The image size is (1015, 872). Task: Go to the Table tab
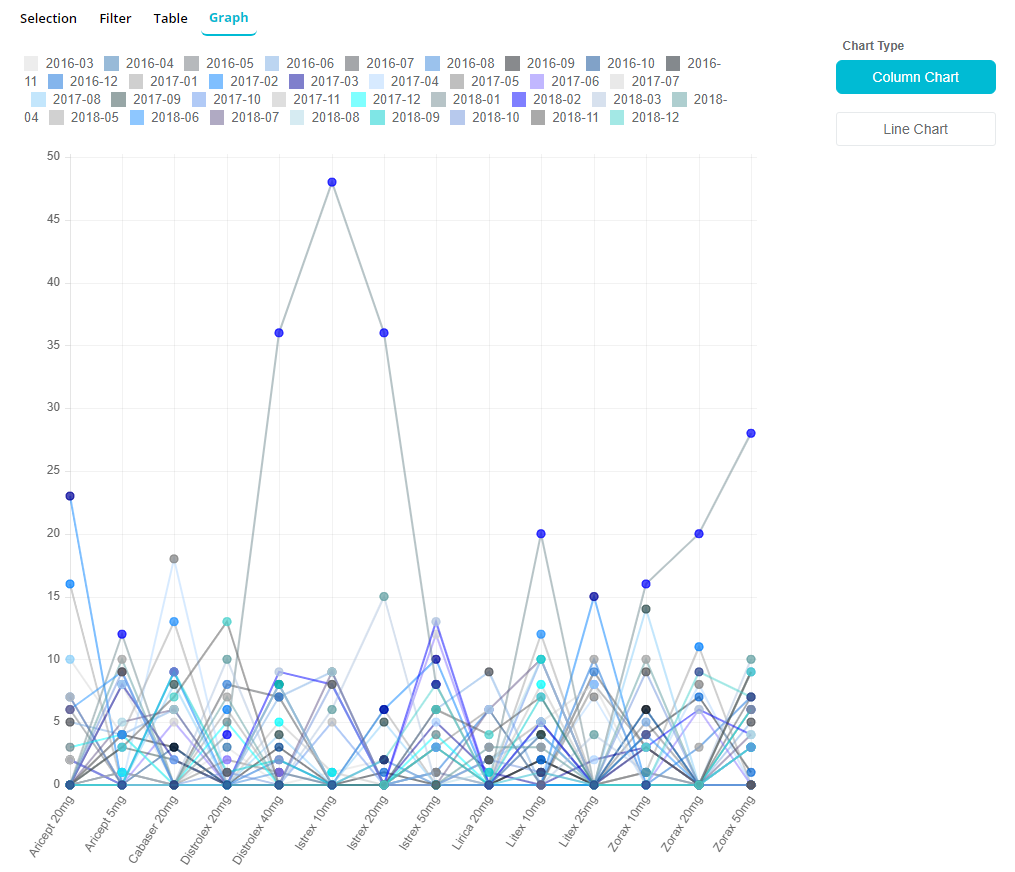(170, 18)
